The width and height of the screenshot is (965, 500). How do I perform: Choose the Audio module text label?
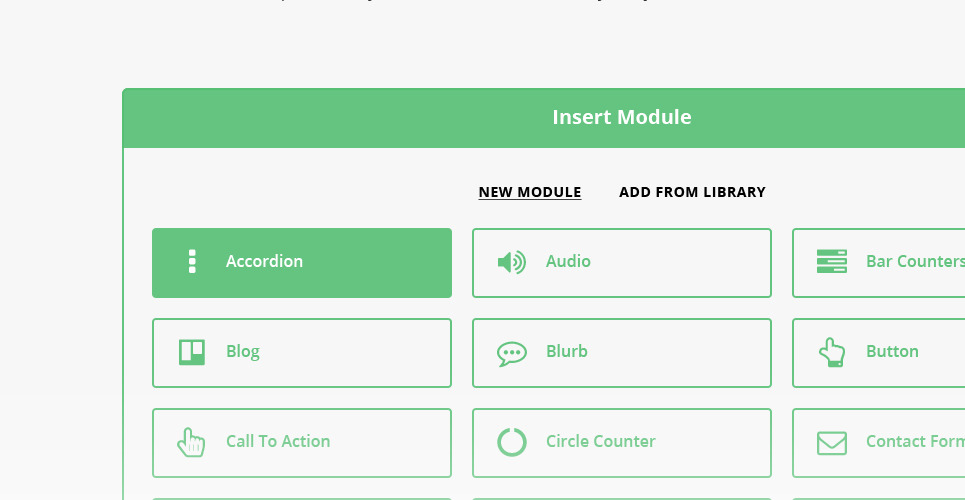(x=568, y=262)
